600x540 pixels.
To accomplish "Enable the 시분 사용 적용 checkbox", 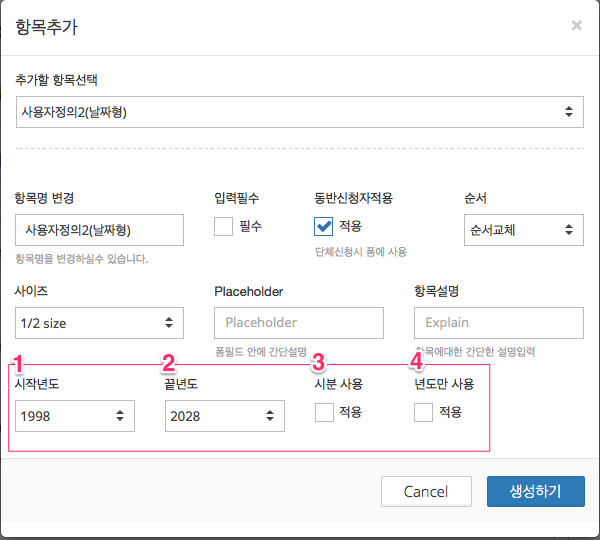I will click(x=324, y=413).
